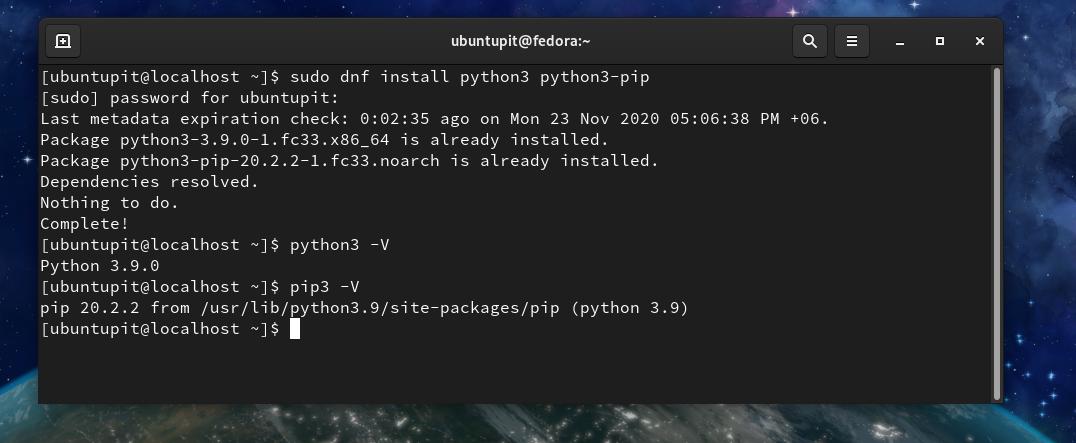Click the python3 -V command text
Image resolution: width=1076 pixels, height=443 pixels.
pos(339,245)
